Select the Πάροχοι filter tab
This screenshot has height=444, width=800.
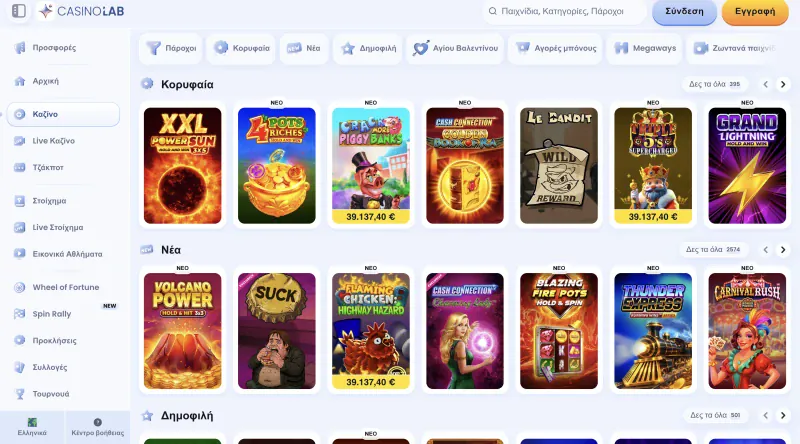pos(170,48)
